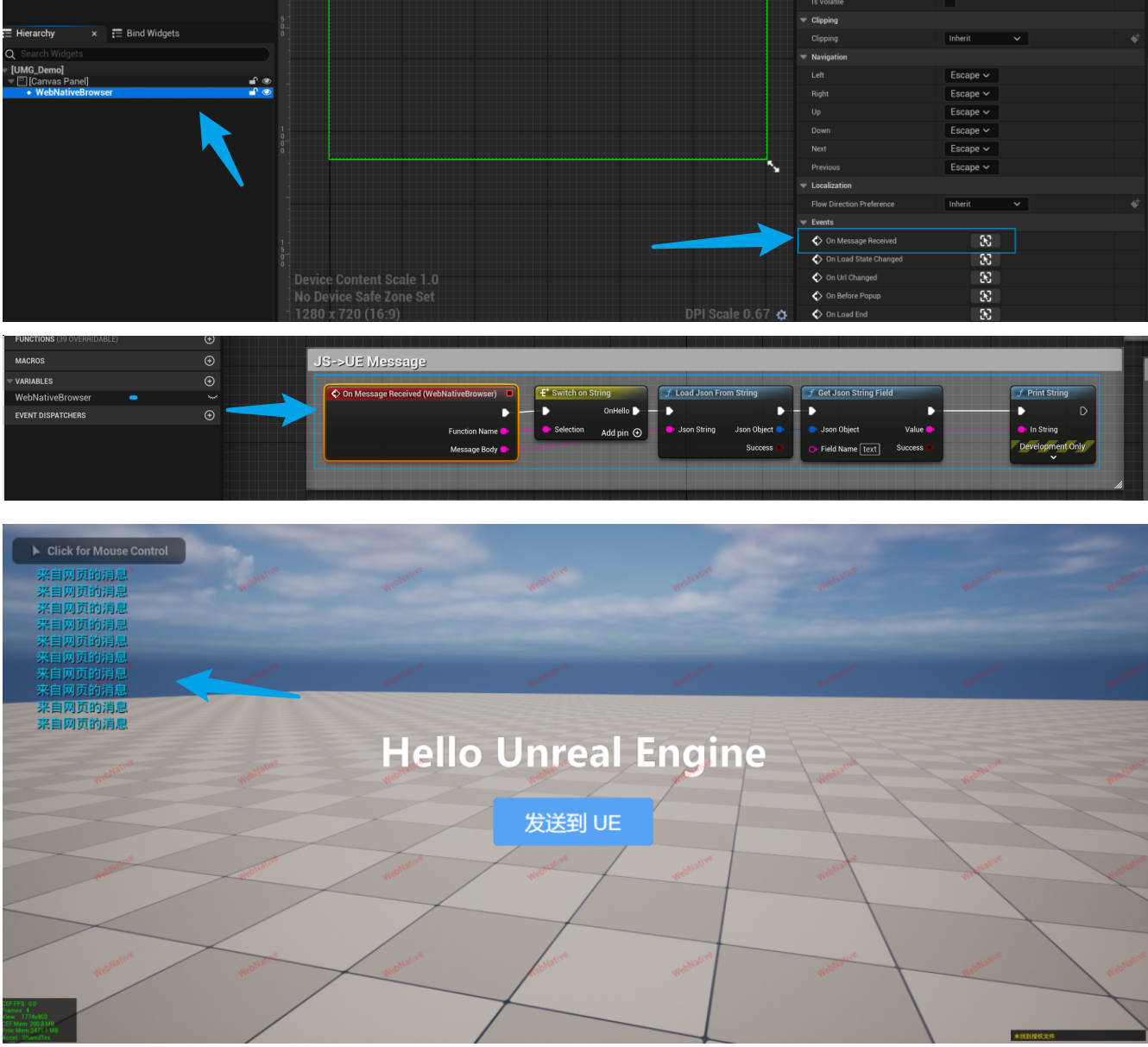Click the bind icon beside Flow Direction Preference
The width and height of the screenshot is (1148, 1047).
[x=1135, y=204]
